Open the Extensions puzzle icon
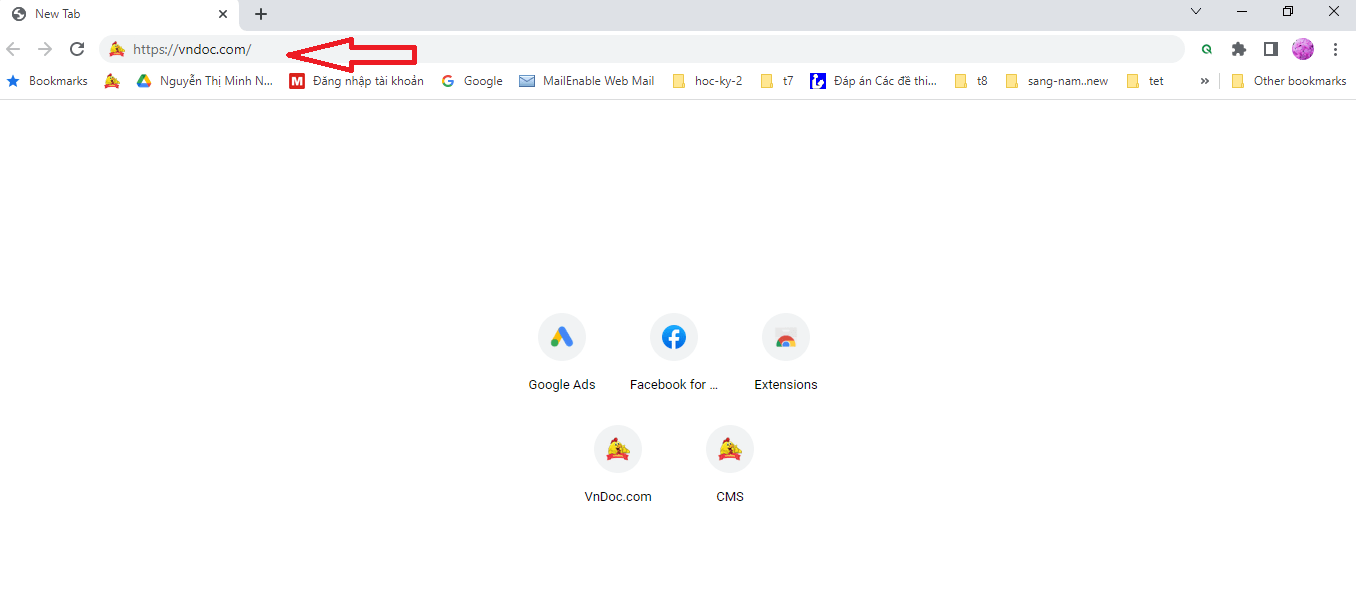Screen dimensions: 1356x592 pos(1238,48)
